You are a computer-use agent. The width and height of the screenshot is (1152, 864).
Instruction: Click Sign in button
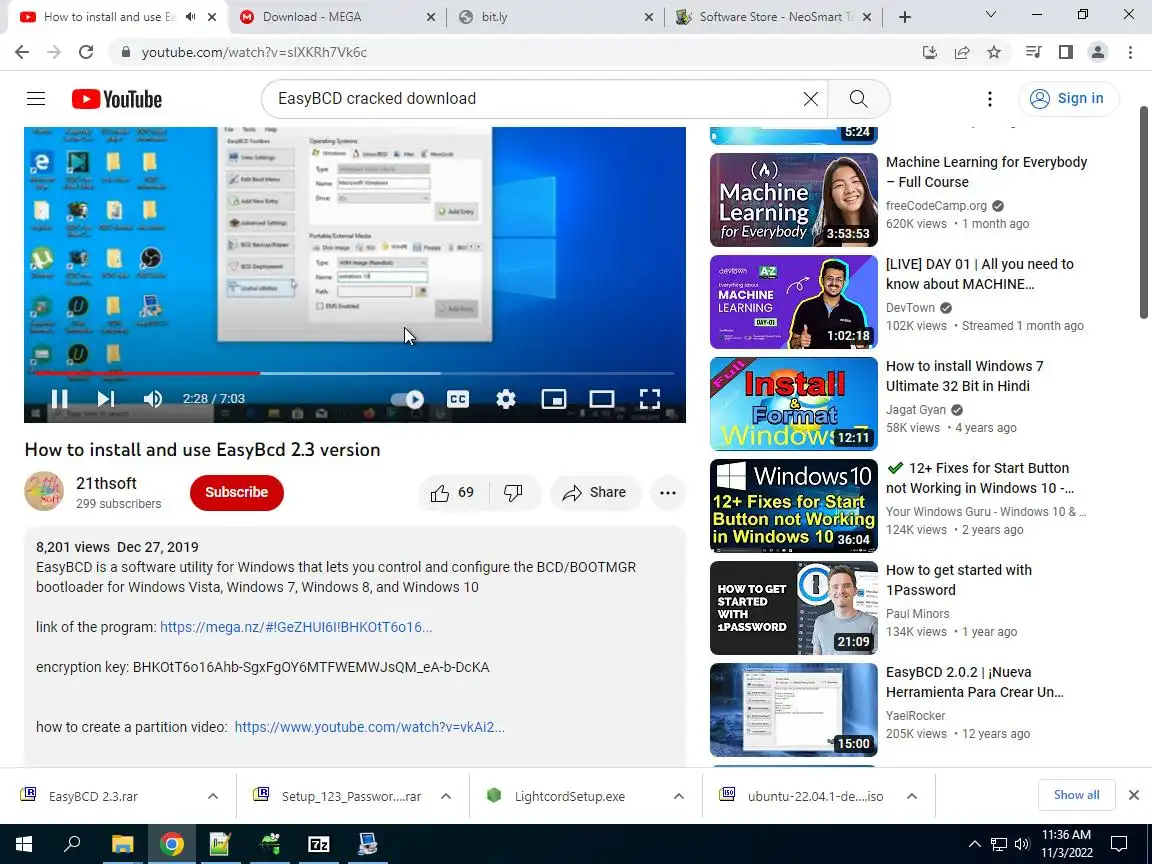click(1068, 98)
